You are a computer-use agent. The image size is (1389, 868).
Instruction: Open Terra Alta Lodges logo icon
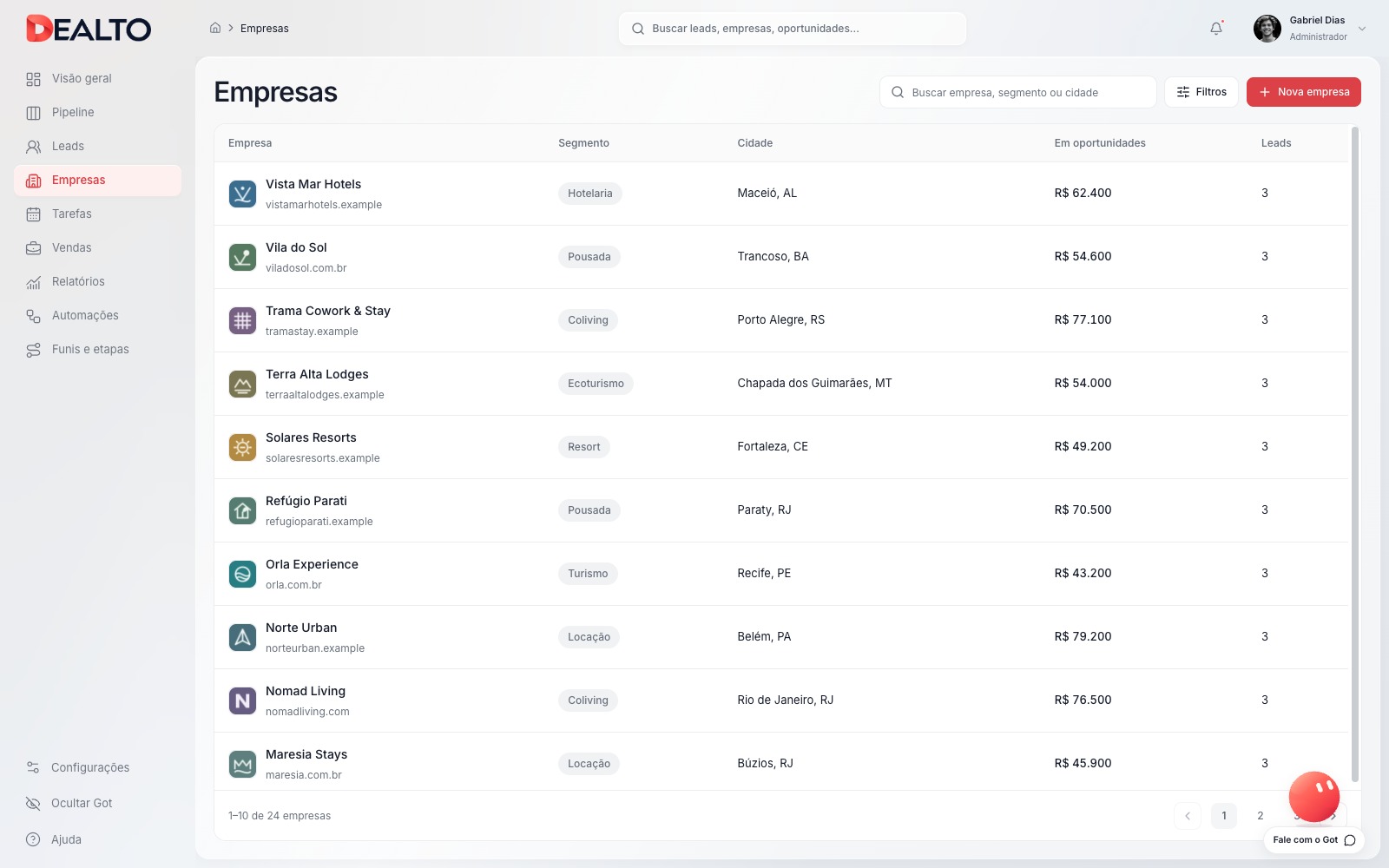(242, 384)
